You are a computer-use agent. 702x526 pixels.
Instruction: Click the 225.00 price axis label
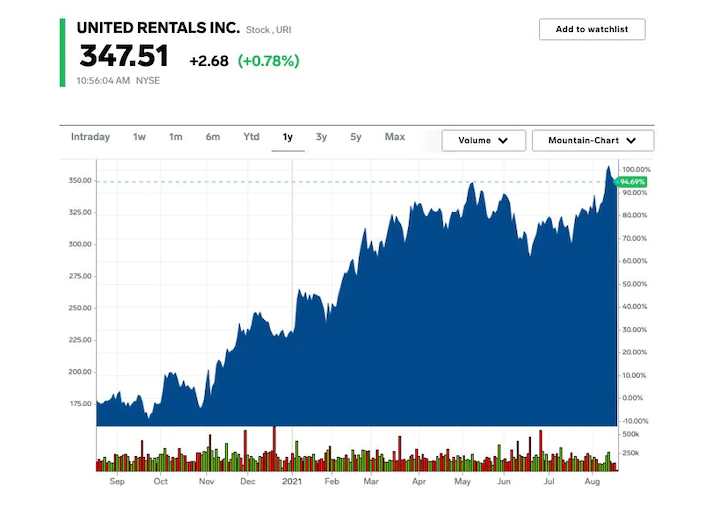[x=80, y=340]
